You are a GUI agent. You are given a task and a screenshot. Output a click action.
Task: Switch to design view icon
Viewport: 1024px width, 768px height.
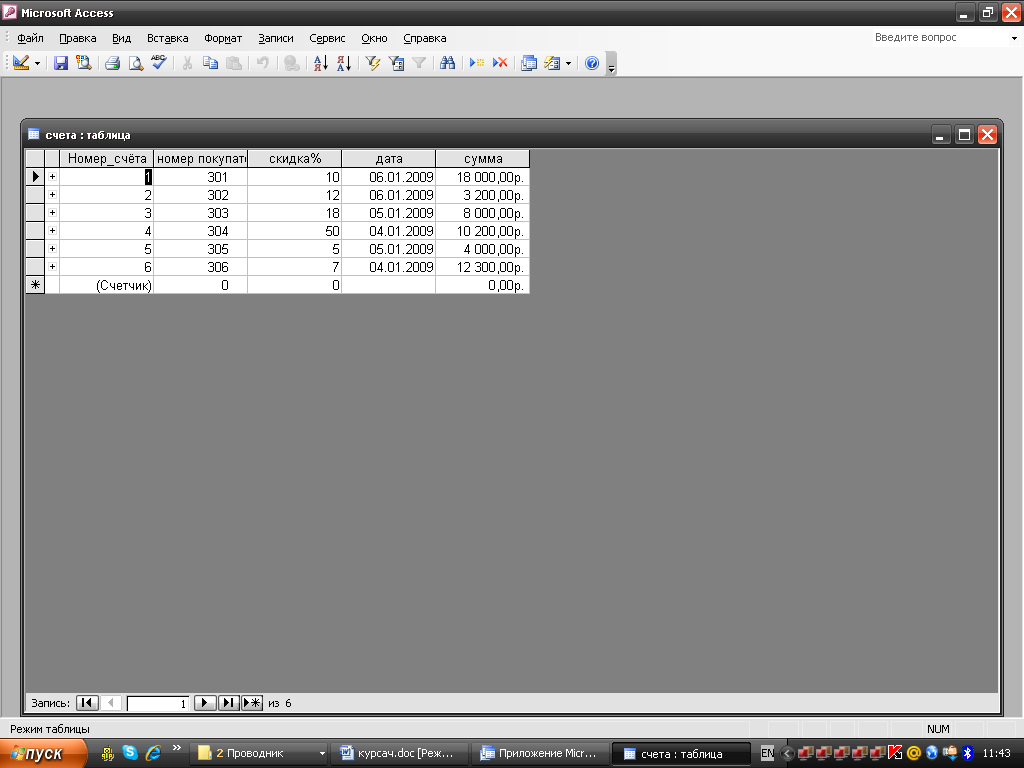pos(21,63)
